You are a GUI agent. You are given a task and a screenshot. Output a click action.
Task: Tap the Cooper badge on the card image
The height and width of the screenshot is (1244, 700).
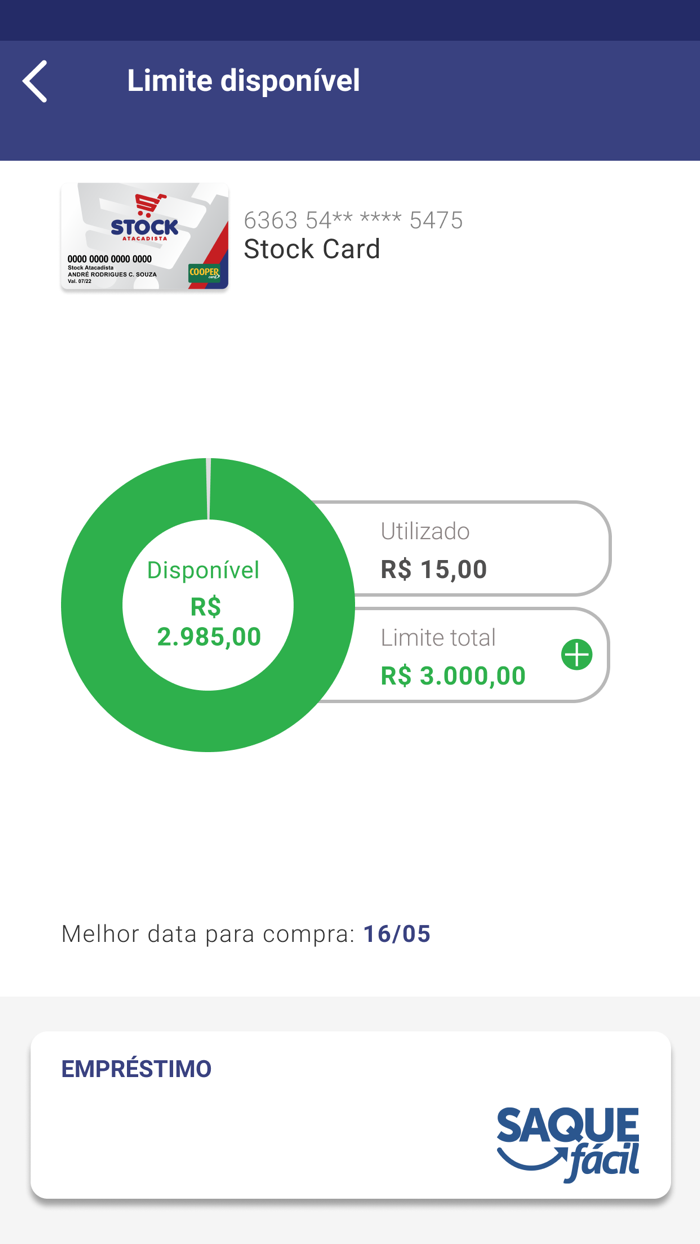tap(204, 271)
